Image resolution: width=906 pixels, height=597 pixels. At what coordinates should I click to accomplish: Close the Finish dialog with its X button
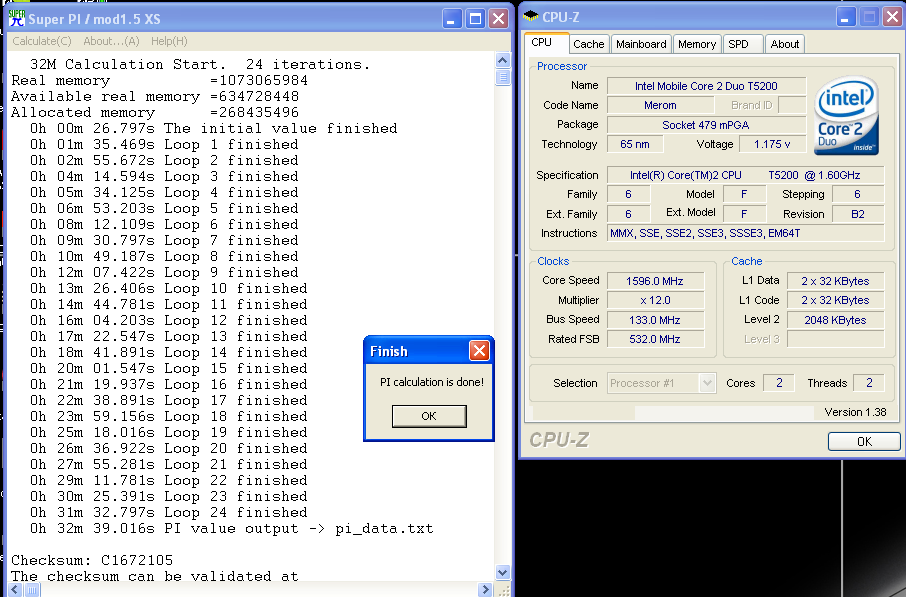point(479,350)
